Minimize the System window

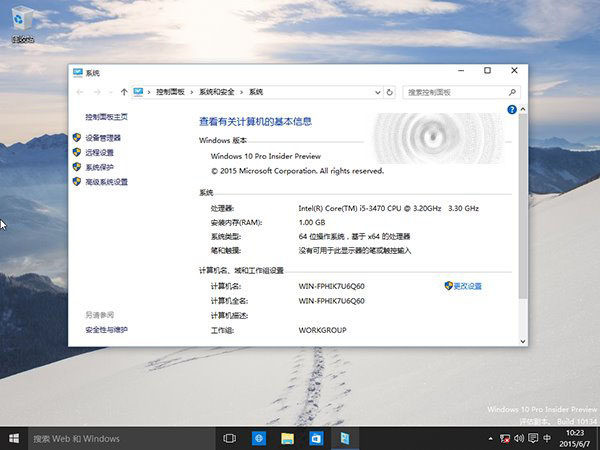click(x=461, y=70)
